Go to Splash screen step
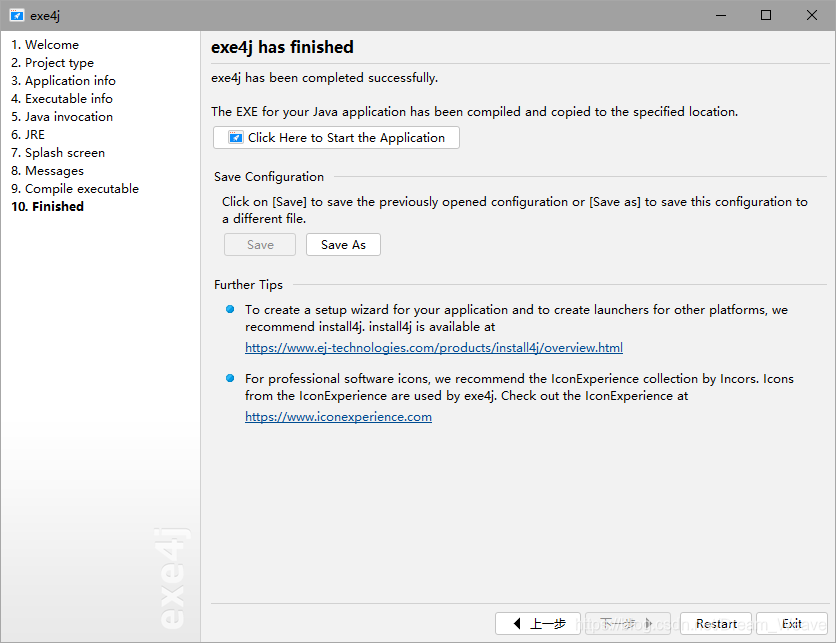 (x=58, y=153)
